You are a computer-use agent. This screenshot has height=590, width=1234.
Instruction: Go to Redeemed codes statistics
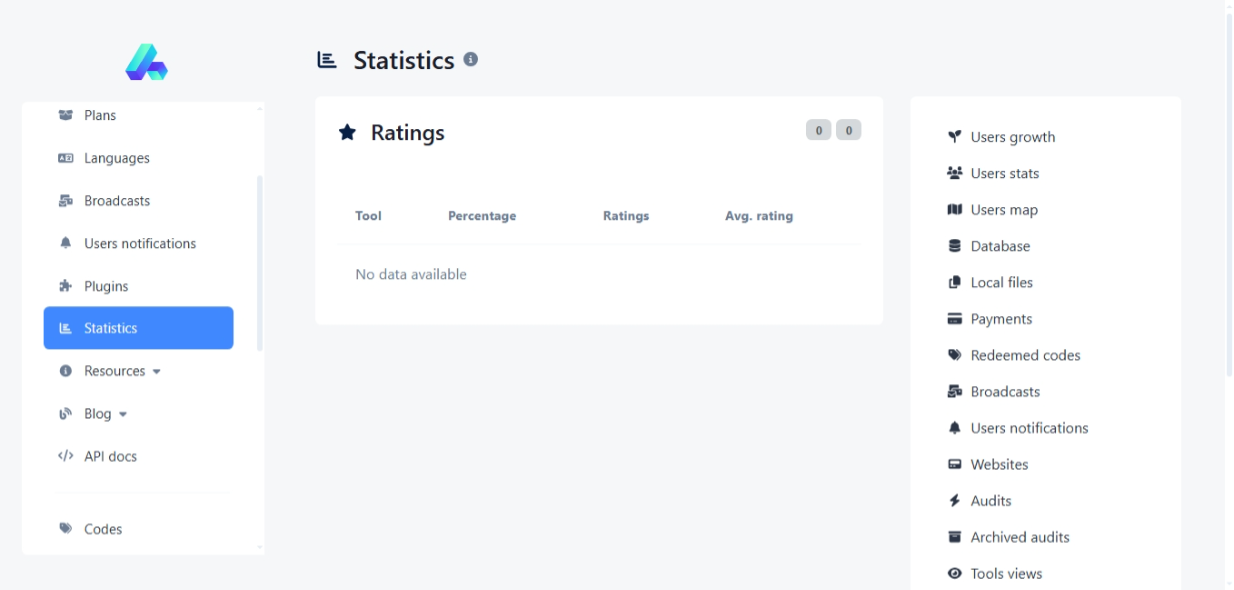click(1025, 355)
